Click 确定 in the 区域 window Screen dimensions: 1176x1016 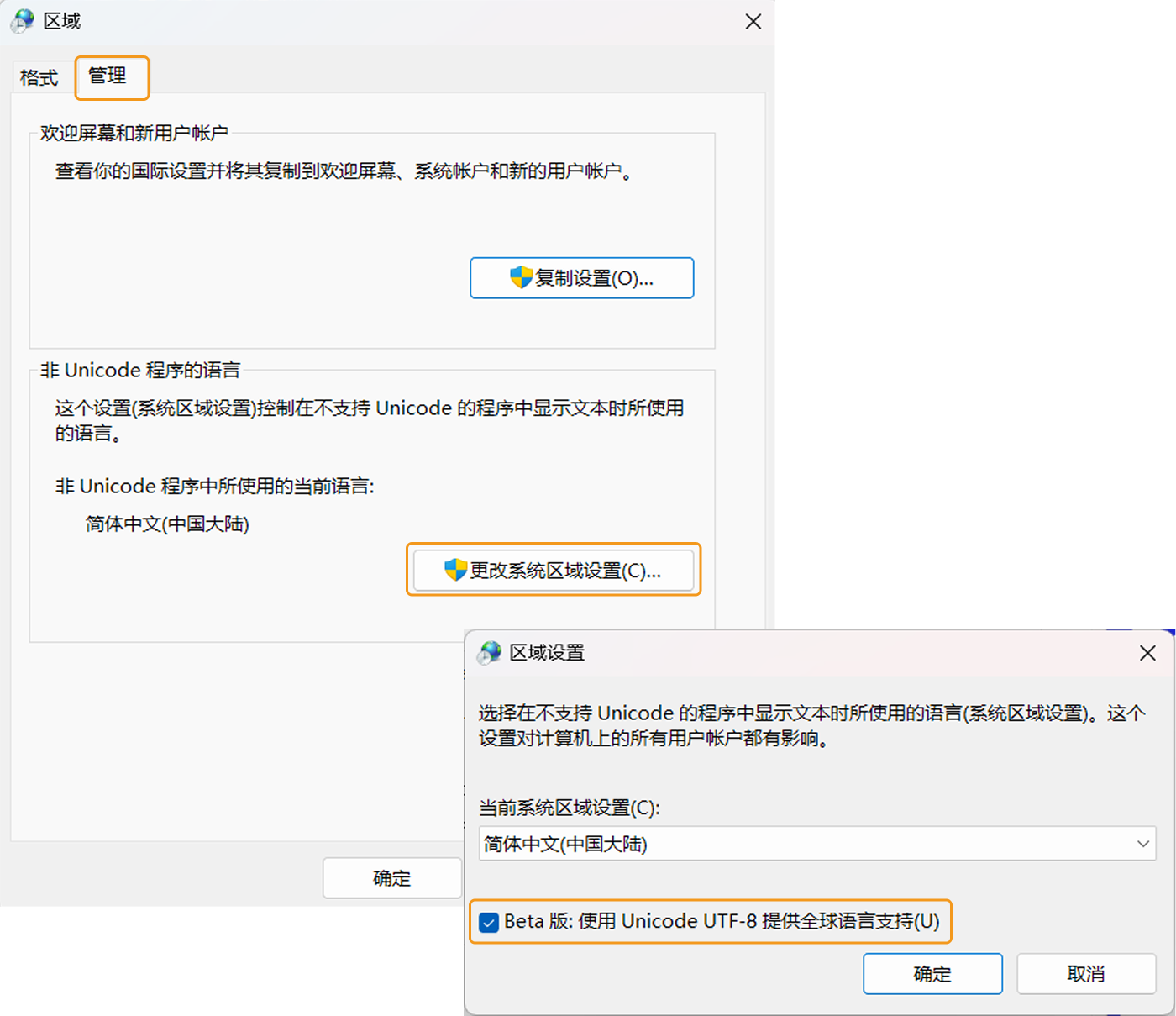click(x=391, y=877)
